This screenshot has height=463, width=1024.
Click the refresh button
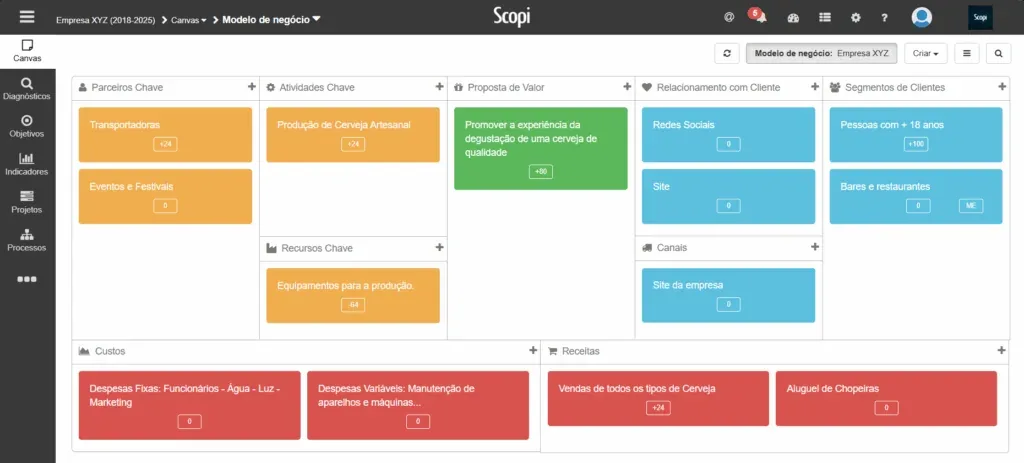click(x=727, y=54)
